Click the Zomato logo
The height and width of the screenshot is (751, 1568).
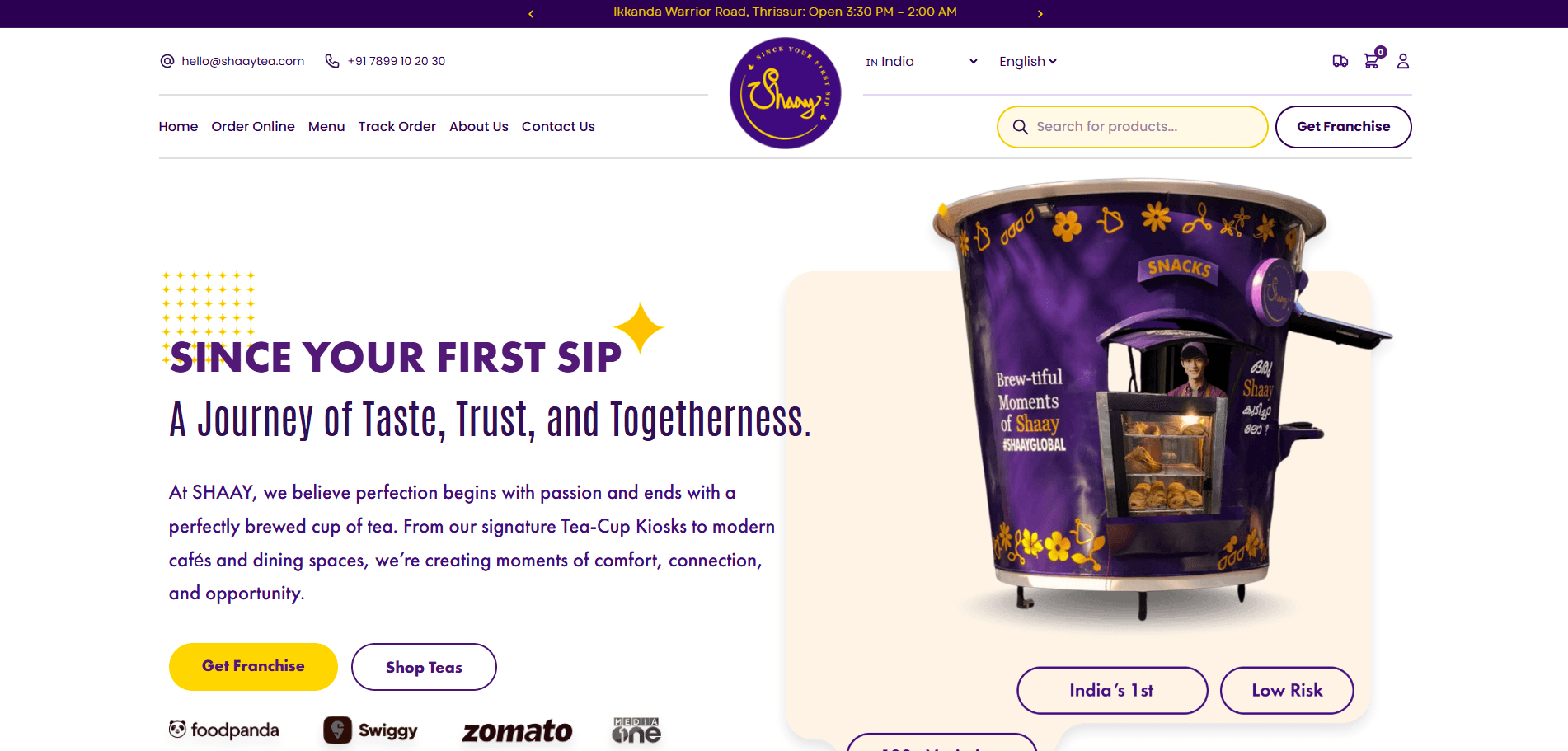[517, 731]
